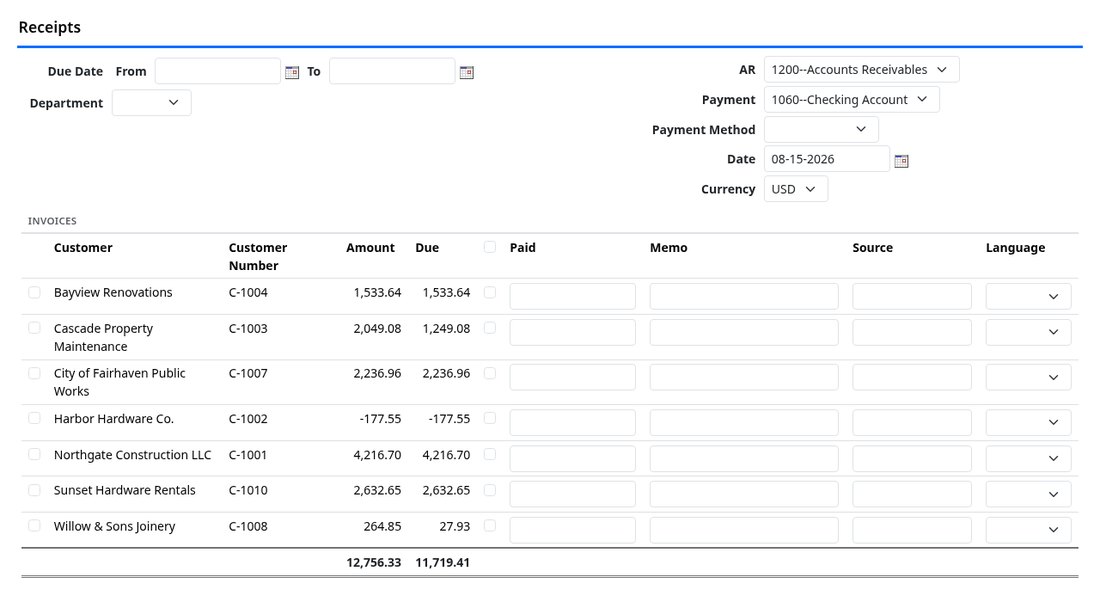This screenshot has height=602, width=1100.
Task: Tick the Bayview Renovations row checkbox
Action: [34, 293]
